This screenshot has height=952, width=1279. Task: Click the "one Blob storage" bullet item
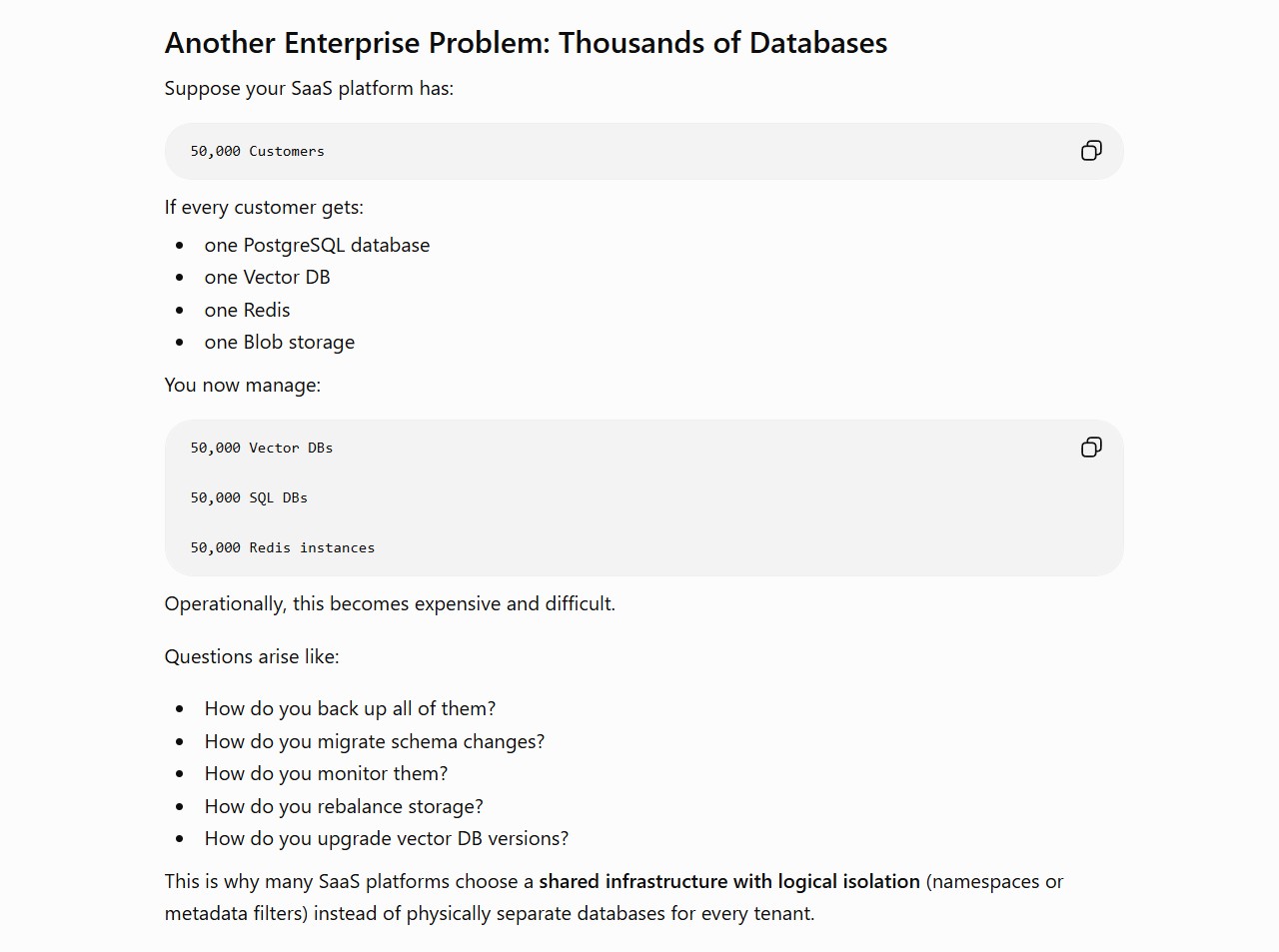(280, 343)
